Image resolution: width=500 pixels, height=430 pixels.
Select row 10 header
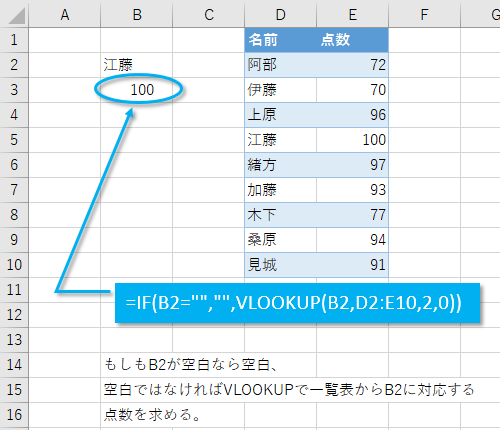pos(14,265)
